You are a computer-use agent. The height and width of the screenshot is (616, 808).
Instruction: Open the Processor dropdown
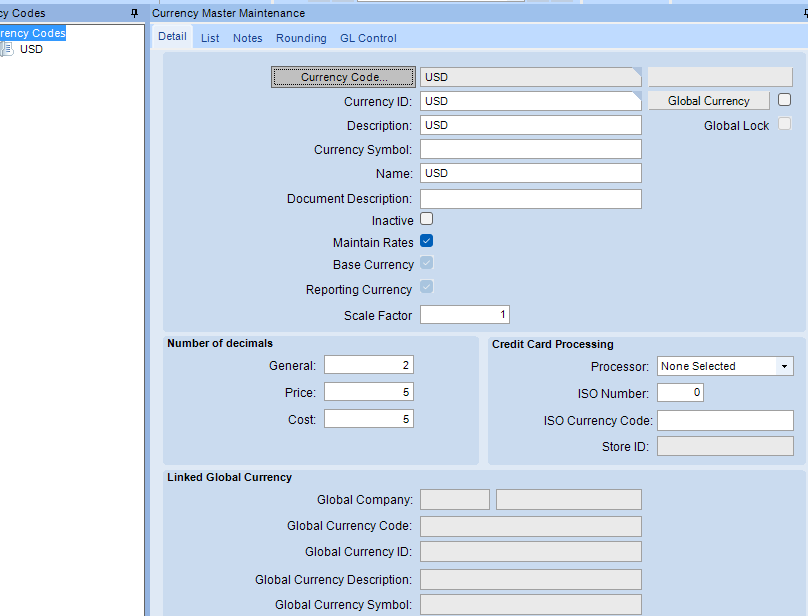[784, 367]
